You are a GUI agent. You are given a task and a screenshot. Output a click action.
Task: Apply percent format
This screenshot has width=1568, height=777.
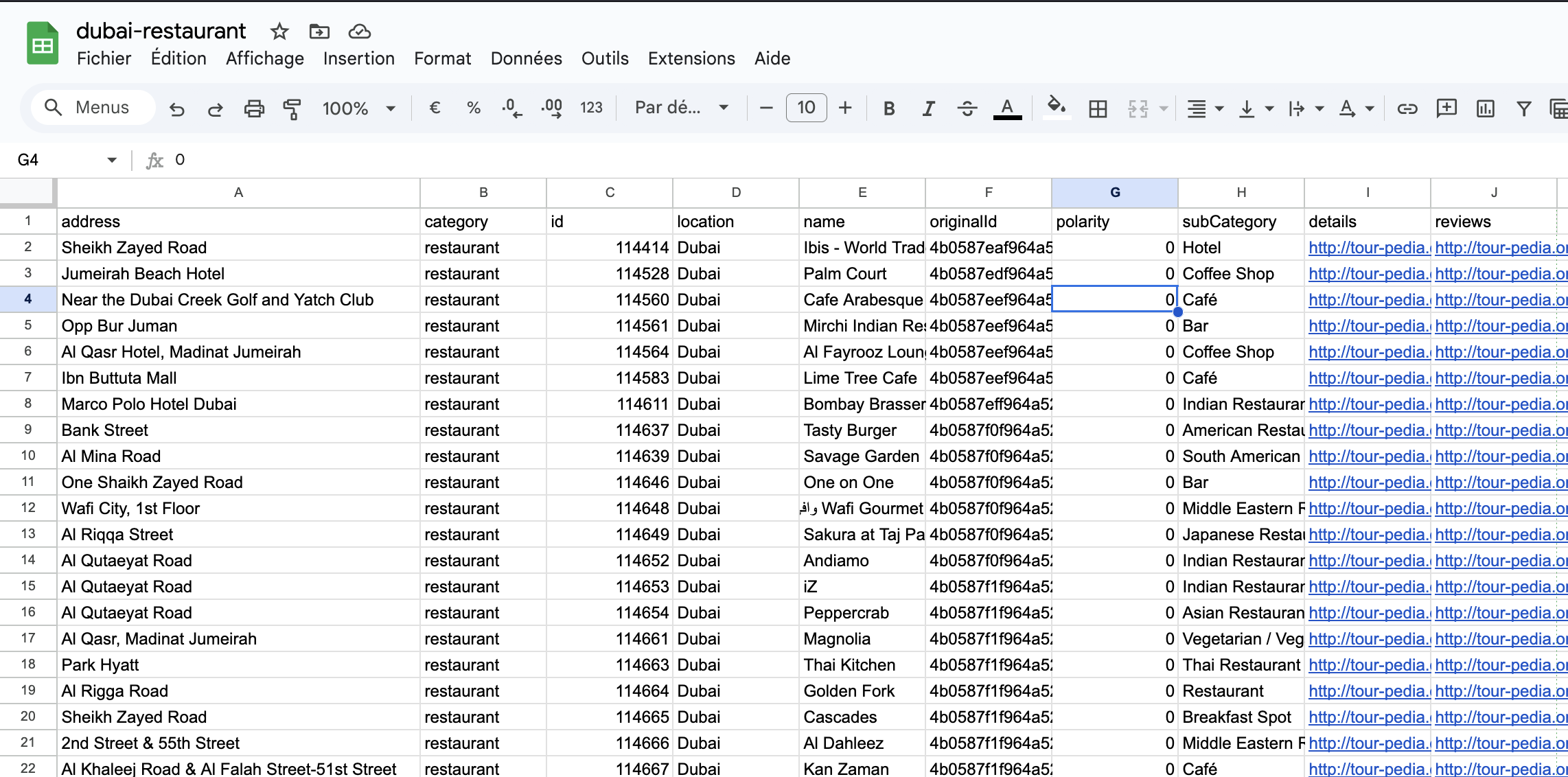473,108
